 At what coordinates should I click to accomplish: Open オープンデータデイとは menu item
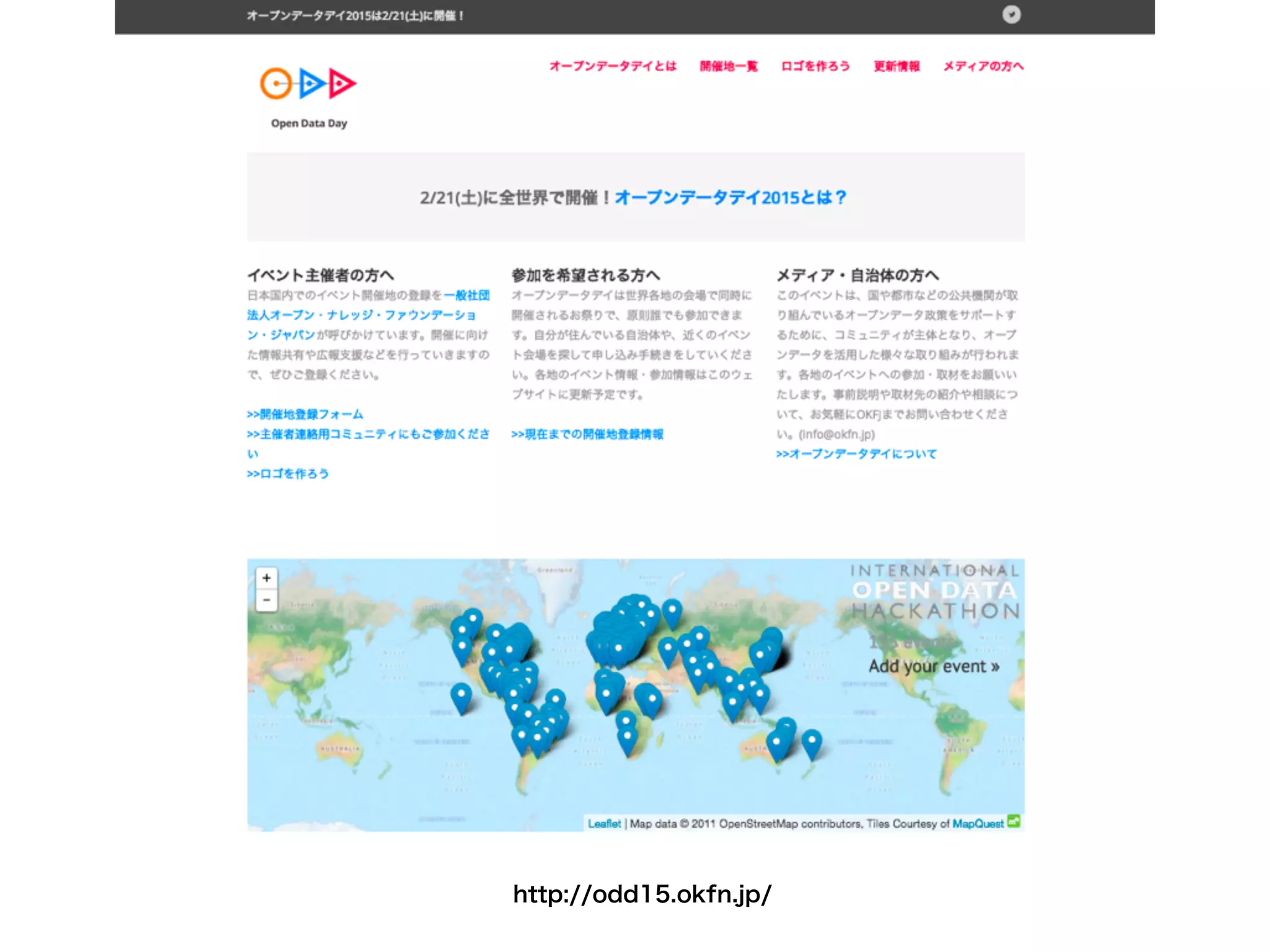613,66
